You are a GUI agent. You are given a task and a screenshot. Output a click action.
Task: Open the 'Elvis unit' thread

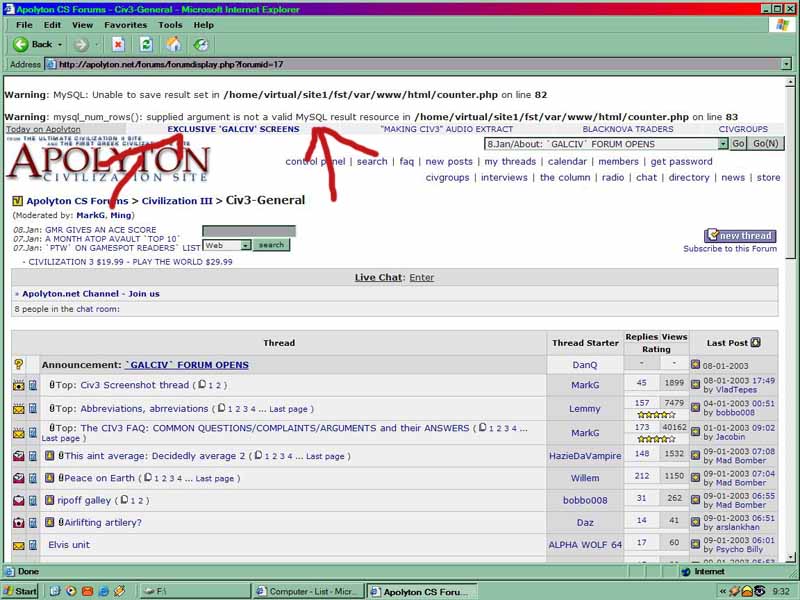click(x=69, y=545)
